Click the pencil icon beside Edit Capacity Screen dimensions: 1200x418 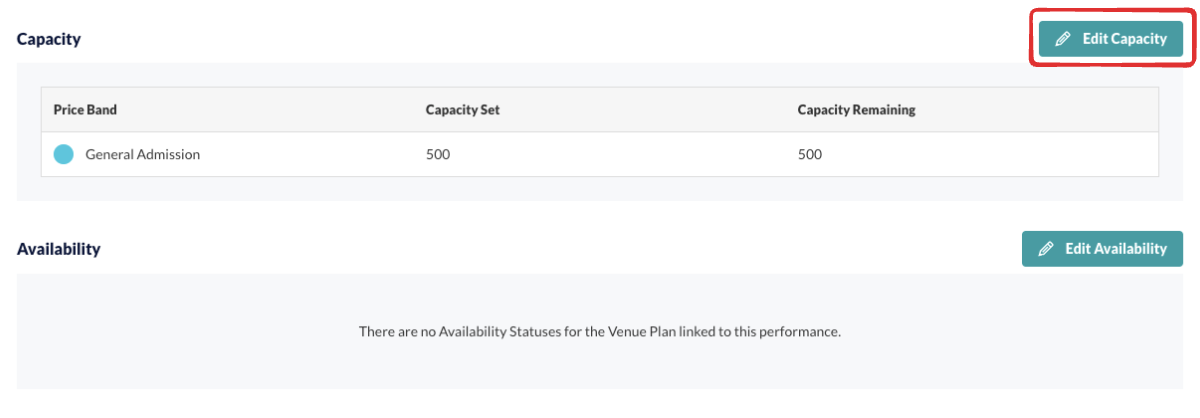point(1063,39)
